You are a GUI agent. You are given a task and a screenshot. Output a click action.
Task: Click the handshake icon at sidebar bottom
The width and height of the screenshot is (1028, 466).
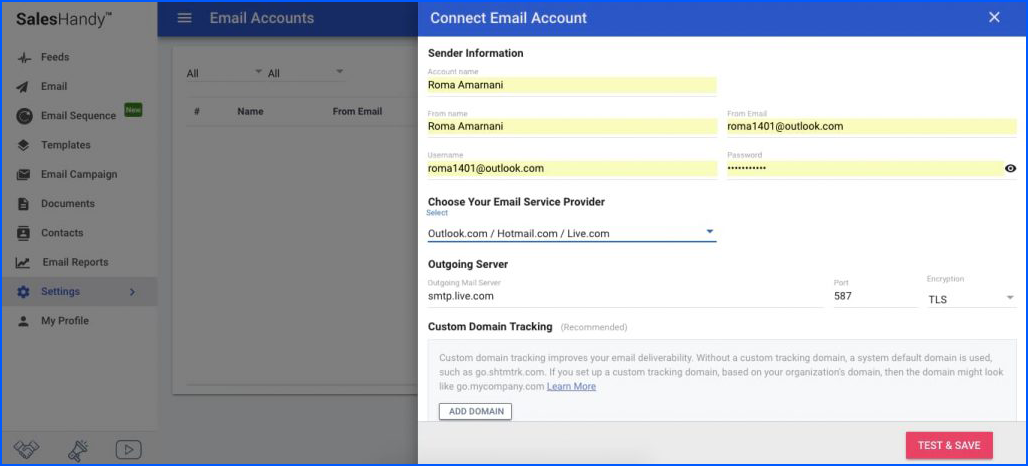tap(27, 450)
